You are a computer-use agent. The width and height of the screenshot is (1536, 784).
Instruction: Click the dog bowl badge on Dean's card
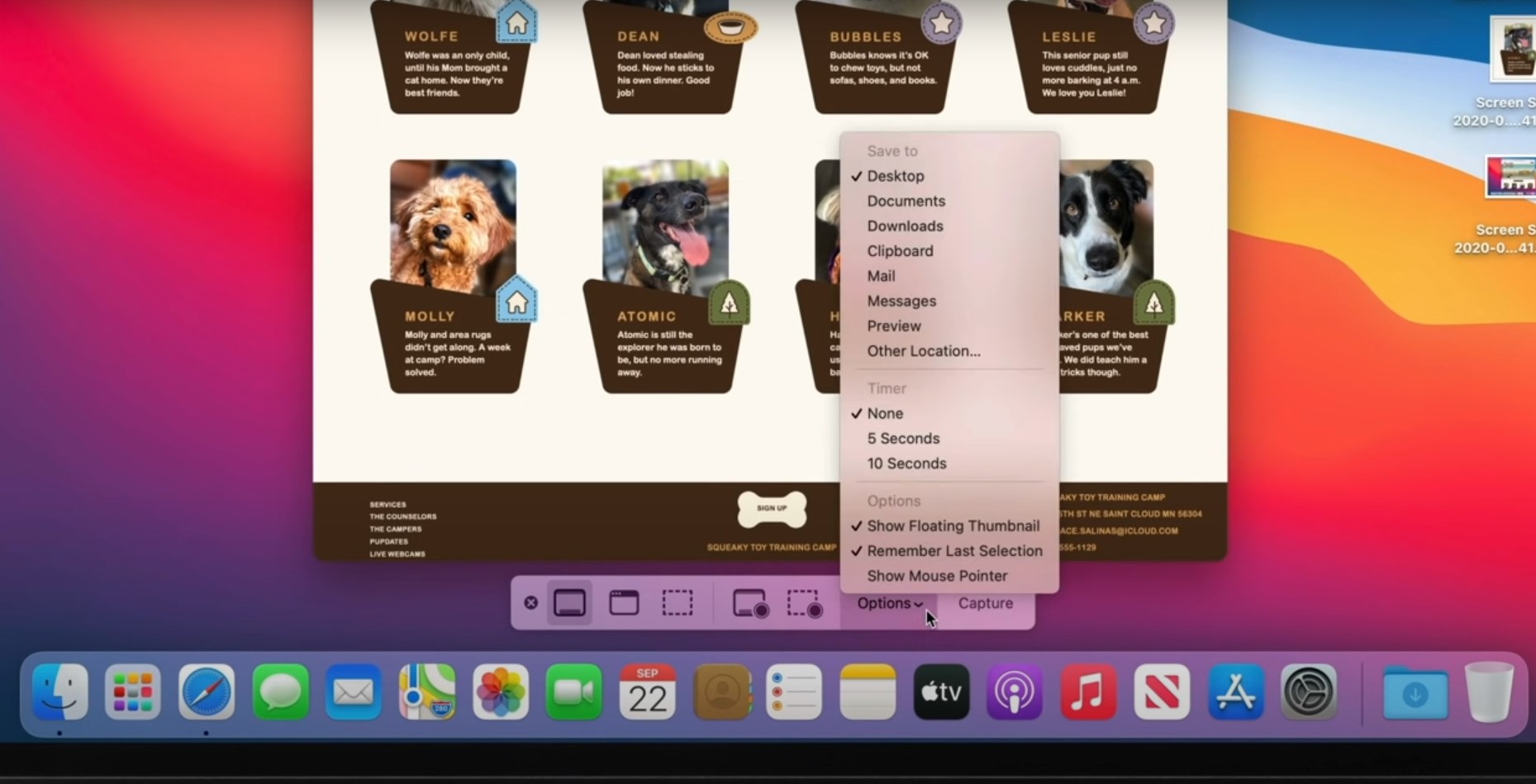730,28
